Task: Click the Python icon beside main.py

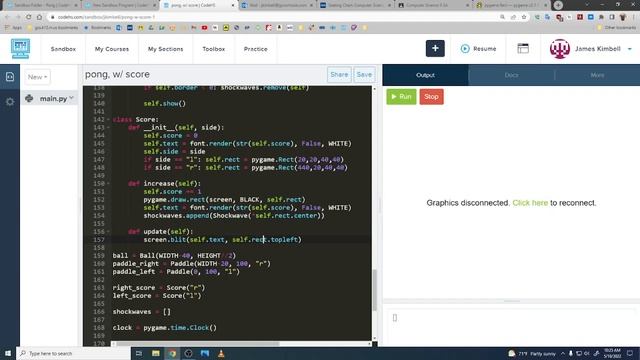Action: [29, 98]
